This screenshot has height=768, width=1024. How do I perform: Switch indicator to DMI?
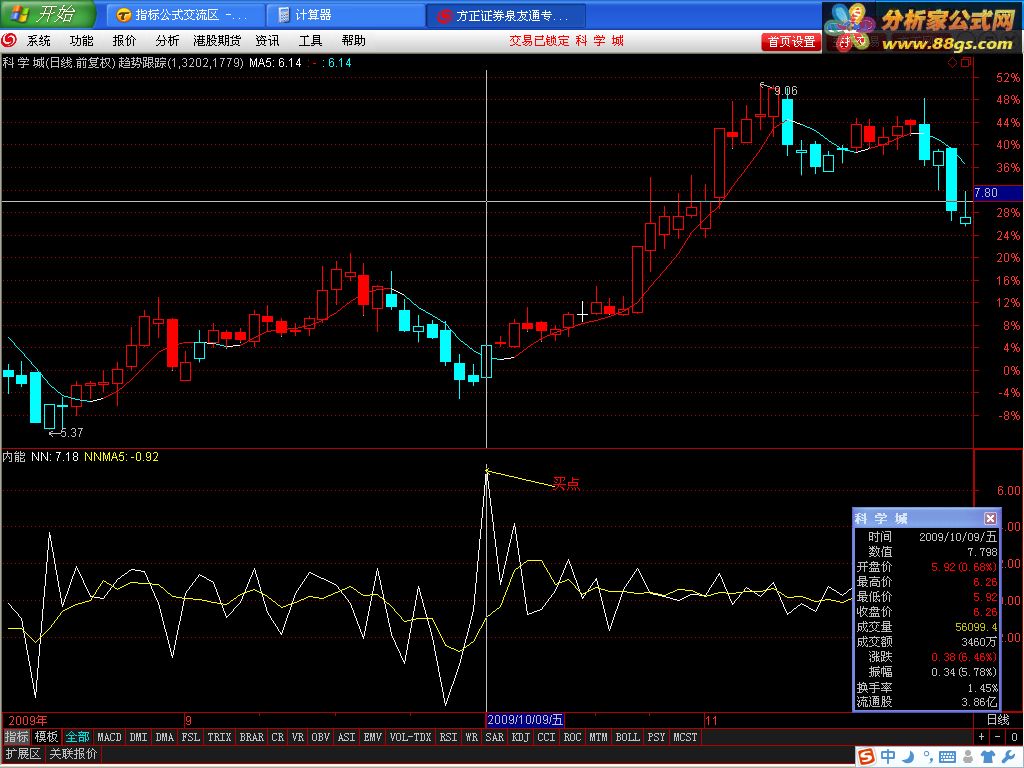click(138, 737)
